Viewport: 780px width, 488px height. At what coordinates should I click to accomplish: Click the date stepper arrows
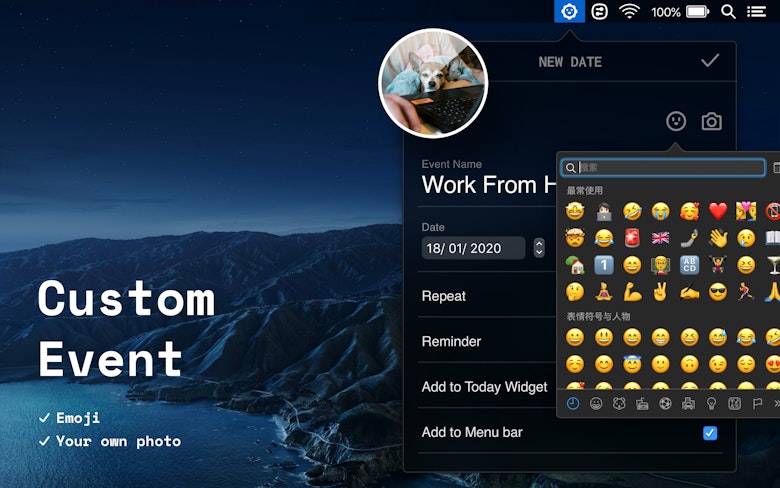click(x=539, y=248)
